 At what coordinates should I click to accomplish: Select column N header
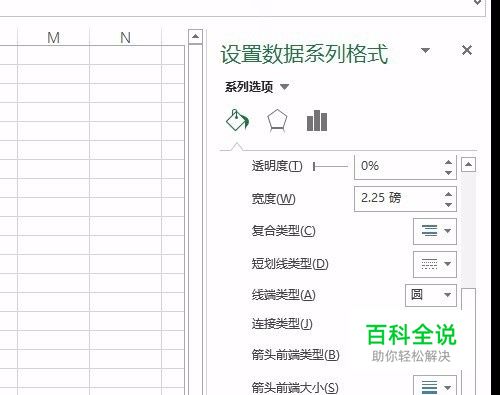pos(125,37)
